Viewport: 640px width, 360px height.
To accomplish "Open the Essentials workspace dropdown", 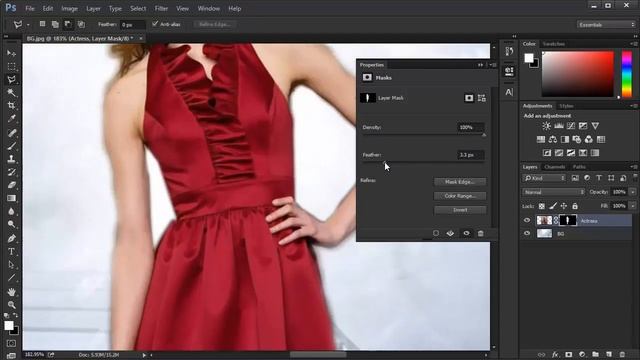I will 607,25.
